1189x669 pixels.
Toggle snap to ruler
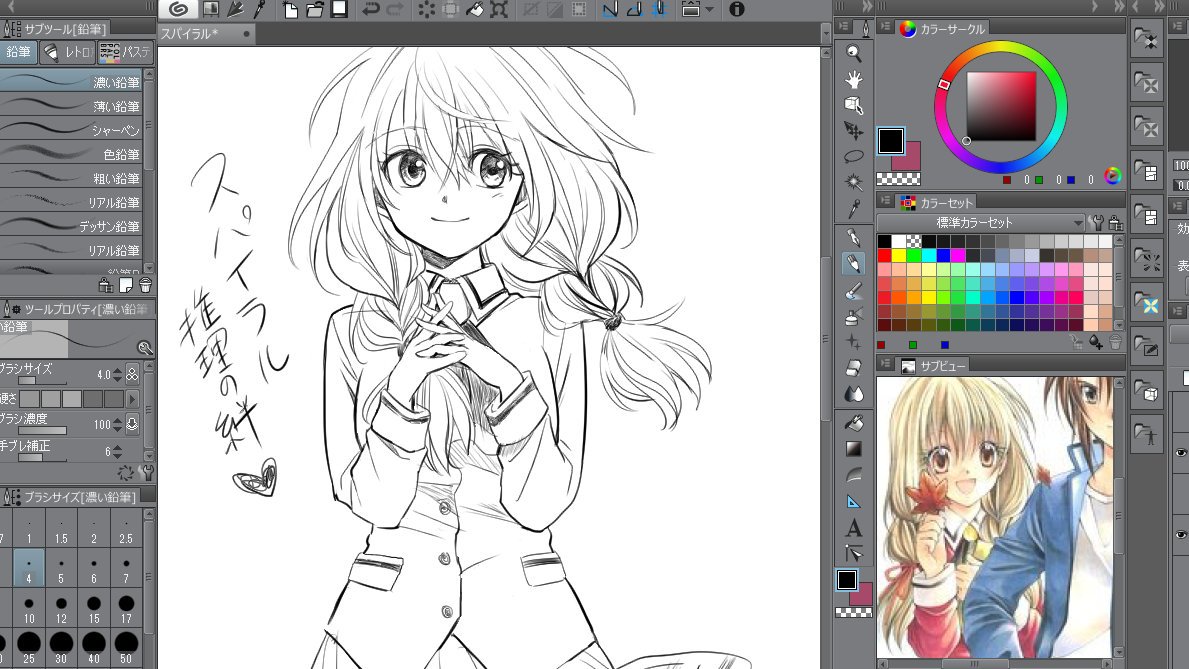tap(610, 10)
